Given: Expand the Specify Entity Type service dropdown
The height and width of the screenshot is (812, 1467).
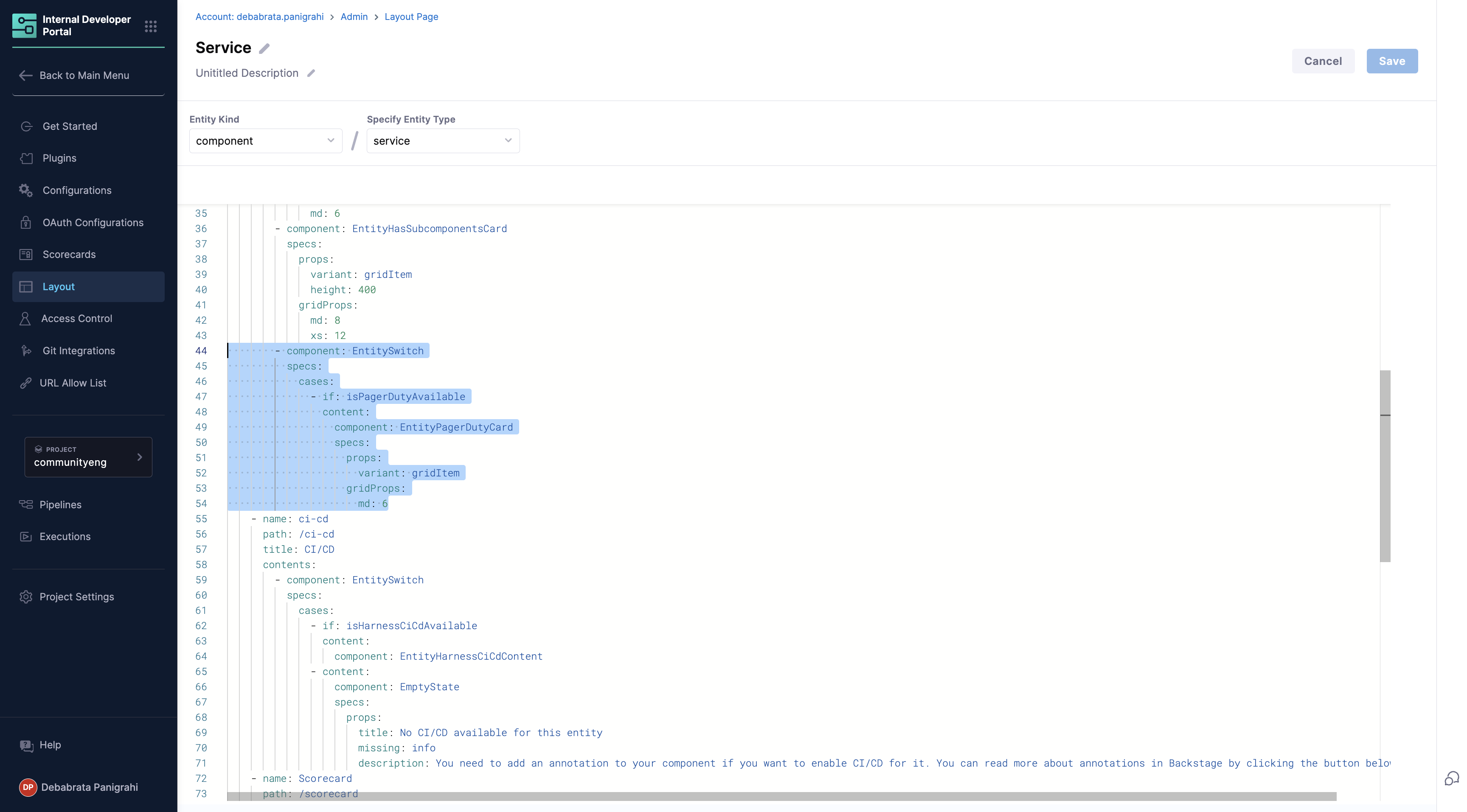Looking at the screenshot, I should click(x=442, y=140).
